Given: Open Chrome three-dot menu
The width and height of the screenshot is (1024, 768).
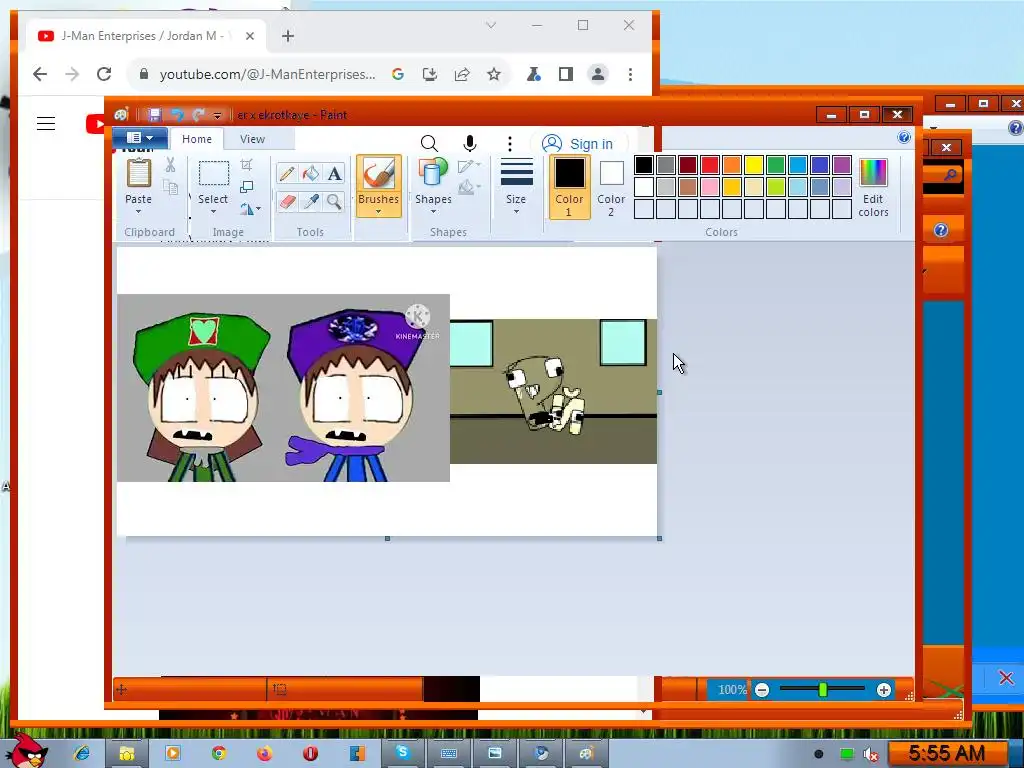Looking at the screenshot, I should (630, 74).
